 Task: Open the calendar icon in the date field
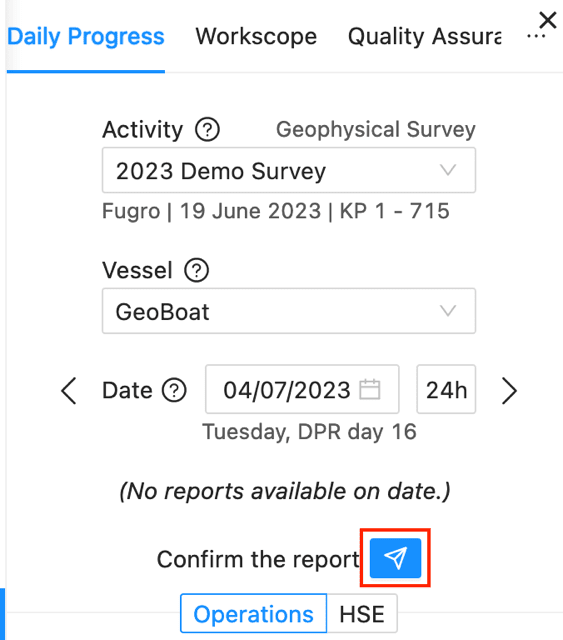(x=370, y=389)
